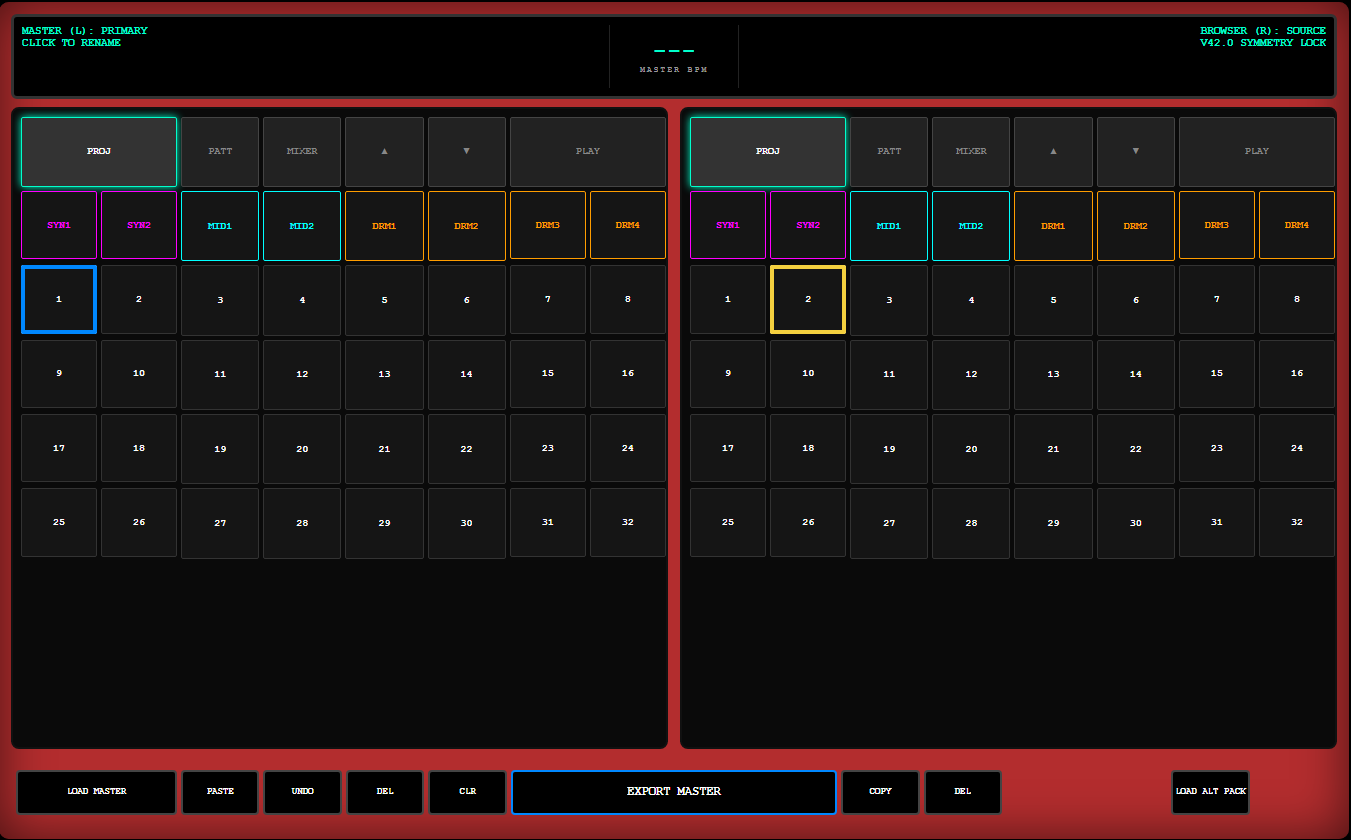Choose slot 1 in Browser grid
This screenshot has width=1351, height=840.
click(x=728, y=299)
